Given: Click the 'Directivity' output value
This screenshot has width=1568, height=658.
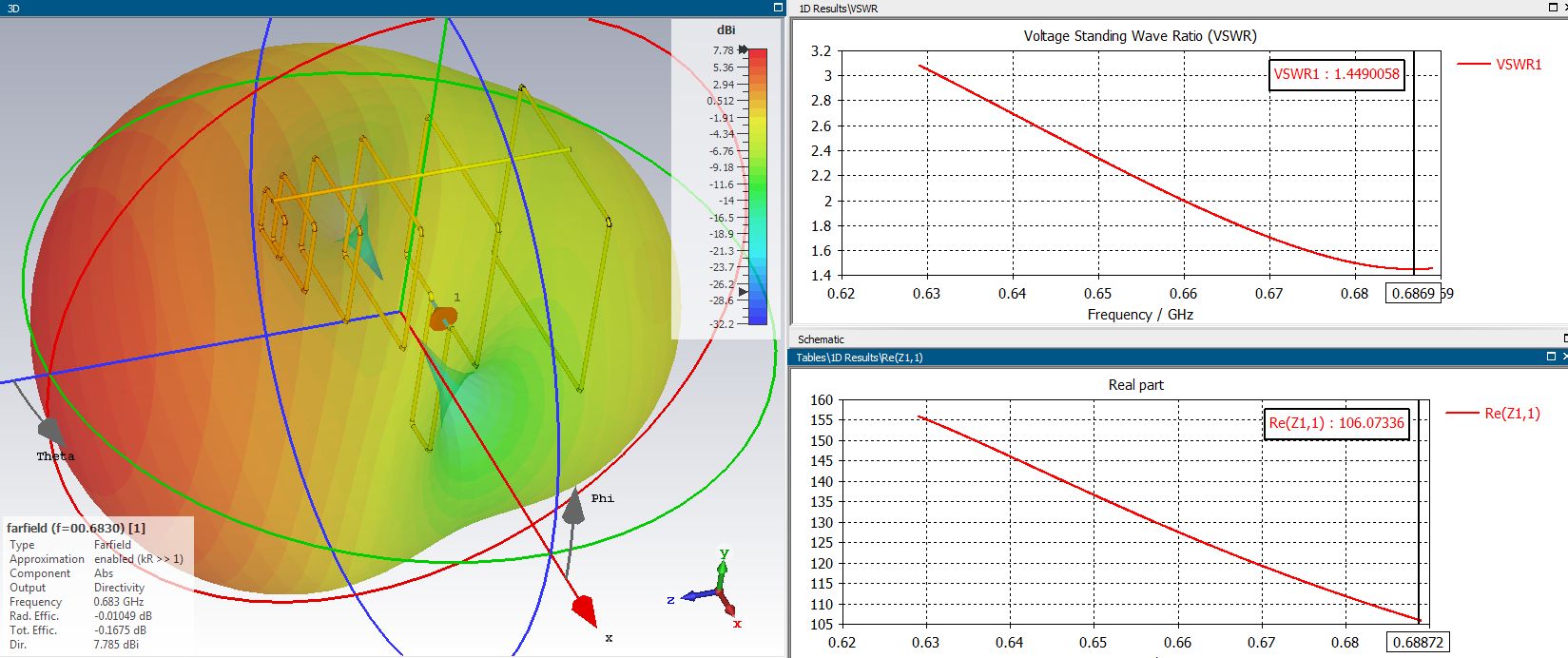Looking at the screenshot, I should [x=119, y=588].
